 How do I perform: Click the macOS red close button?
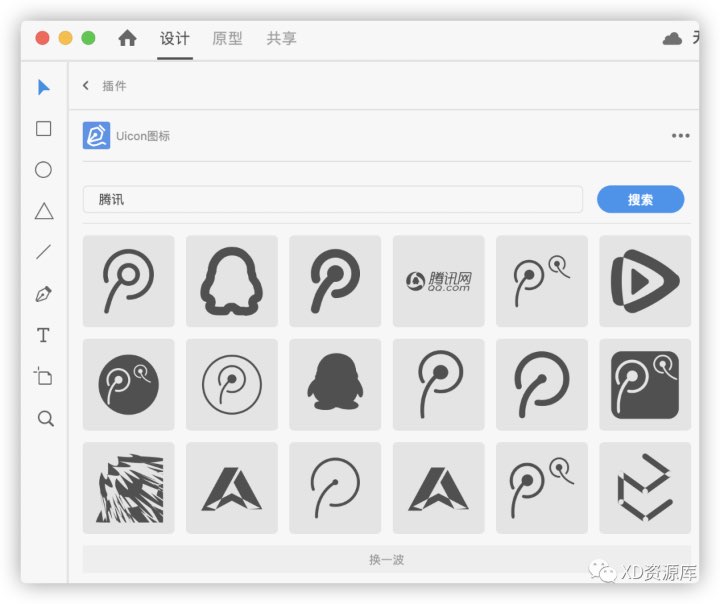42,38
